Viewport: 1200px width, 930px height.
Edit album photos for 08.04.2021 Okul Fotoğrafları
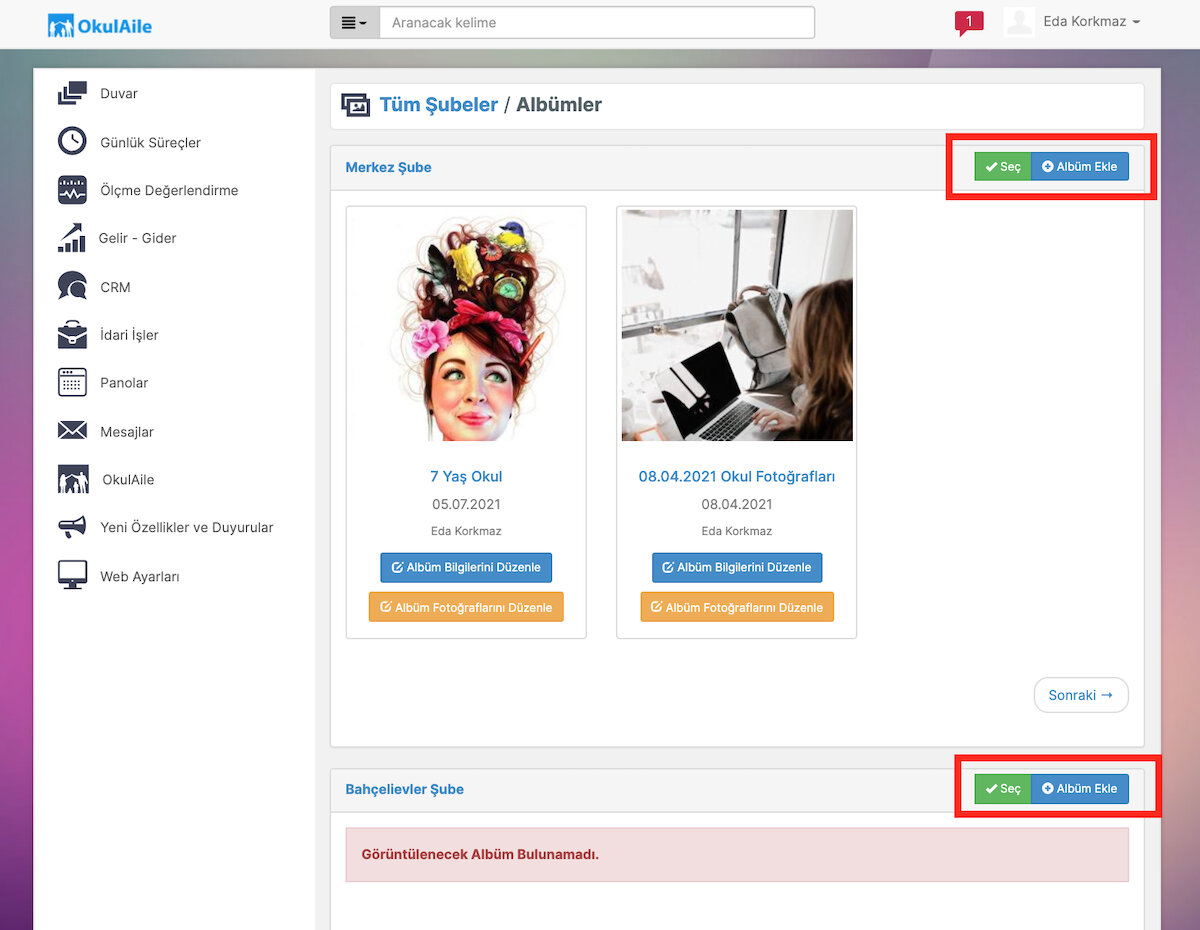(737, 607)
